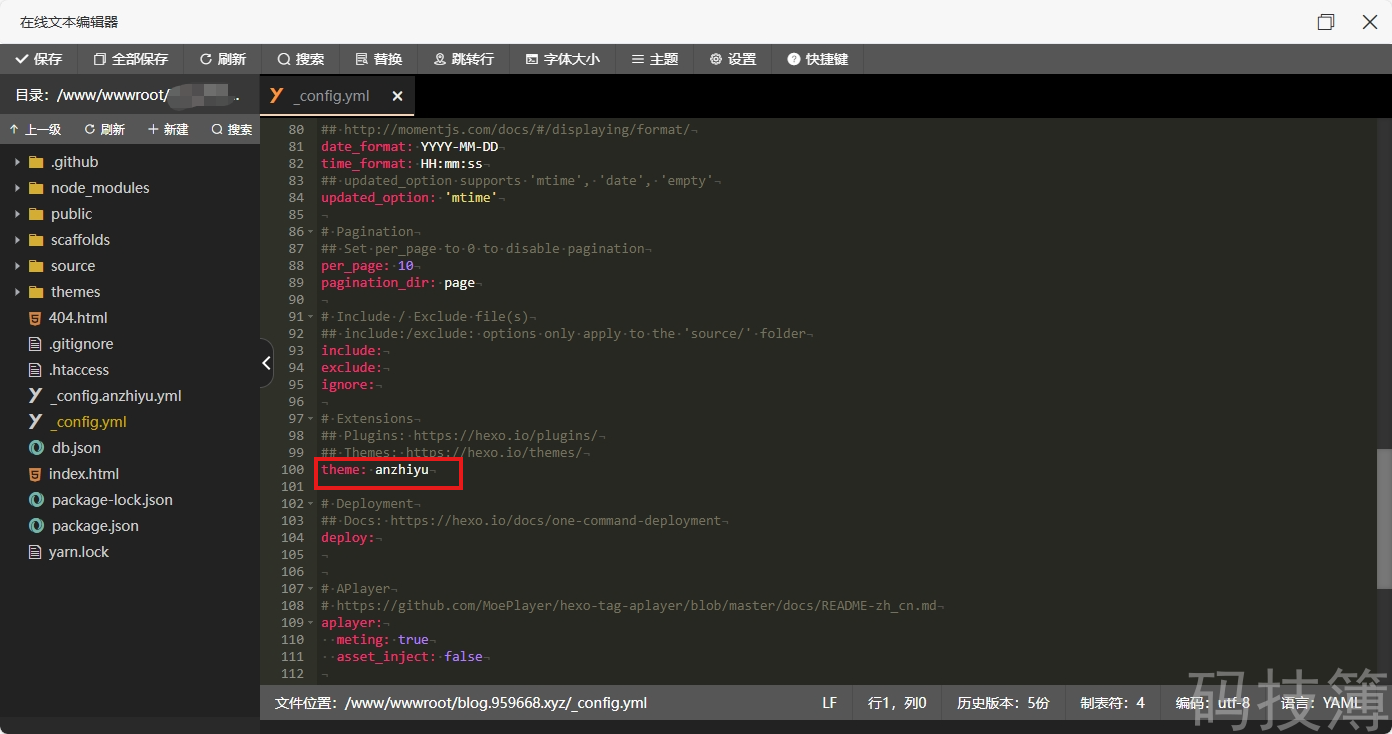The height and width of the screenshot is (734, 1392).
Task: Collapse the sidebar with arrow handle
Action: (266, 363)
